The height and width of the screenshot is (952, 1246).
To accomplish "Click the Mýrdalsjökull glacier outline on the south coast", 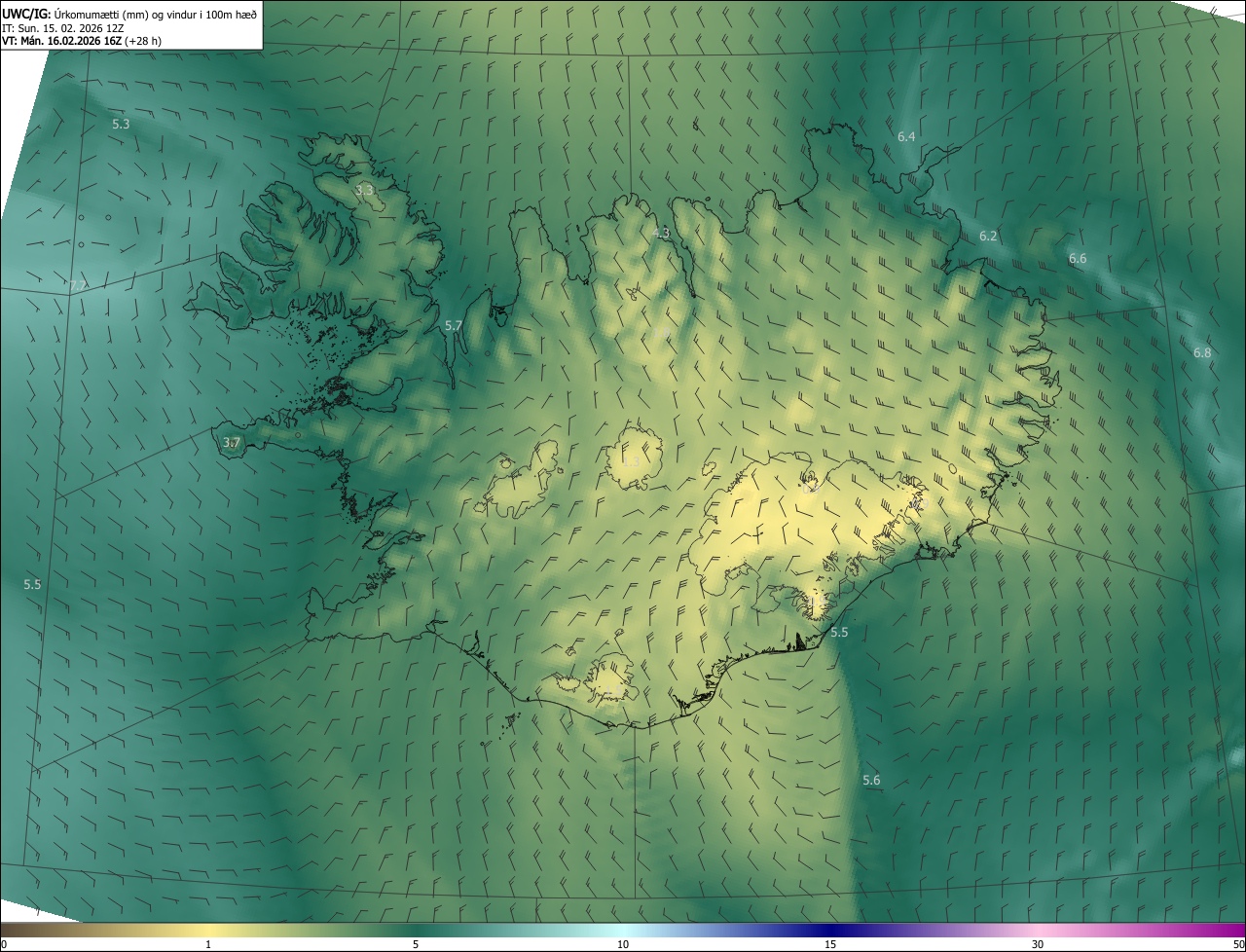I will [611, 678].
